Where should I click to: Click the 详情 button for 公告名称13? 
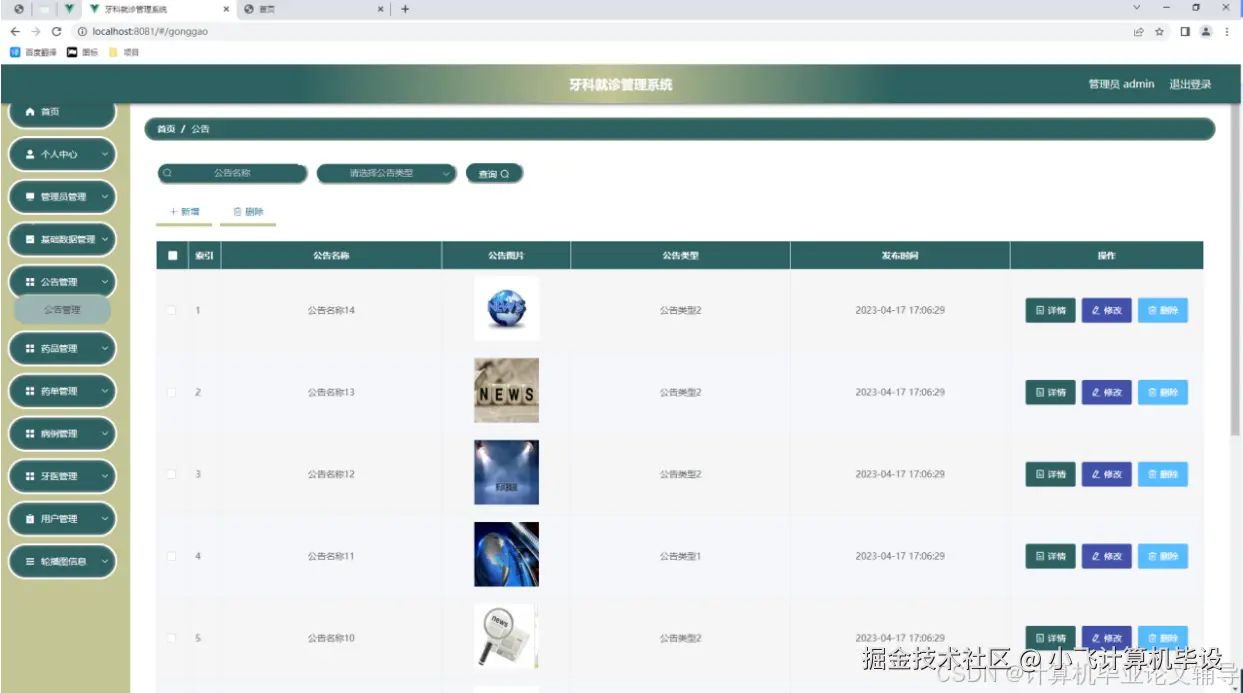(x=1049, y=391)
